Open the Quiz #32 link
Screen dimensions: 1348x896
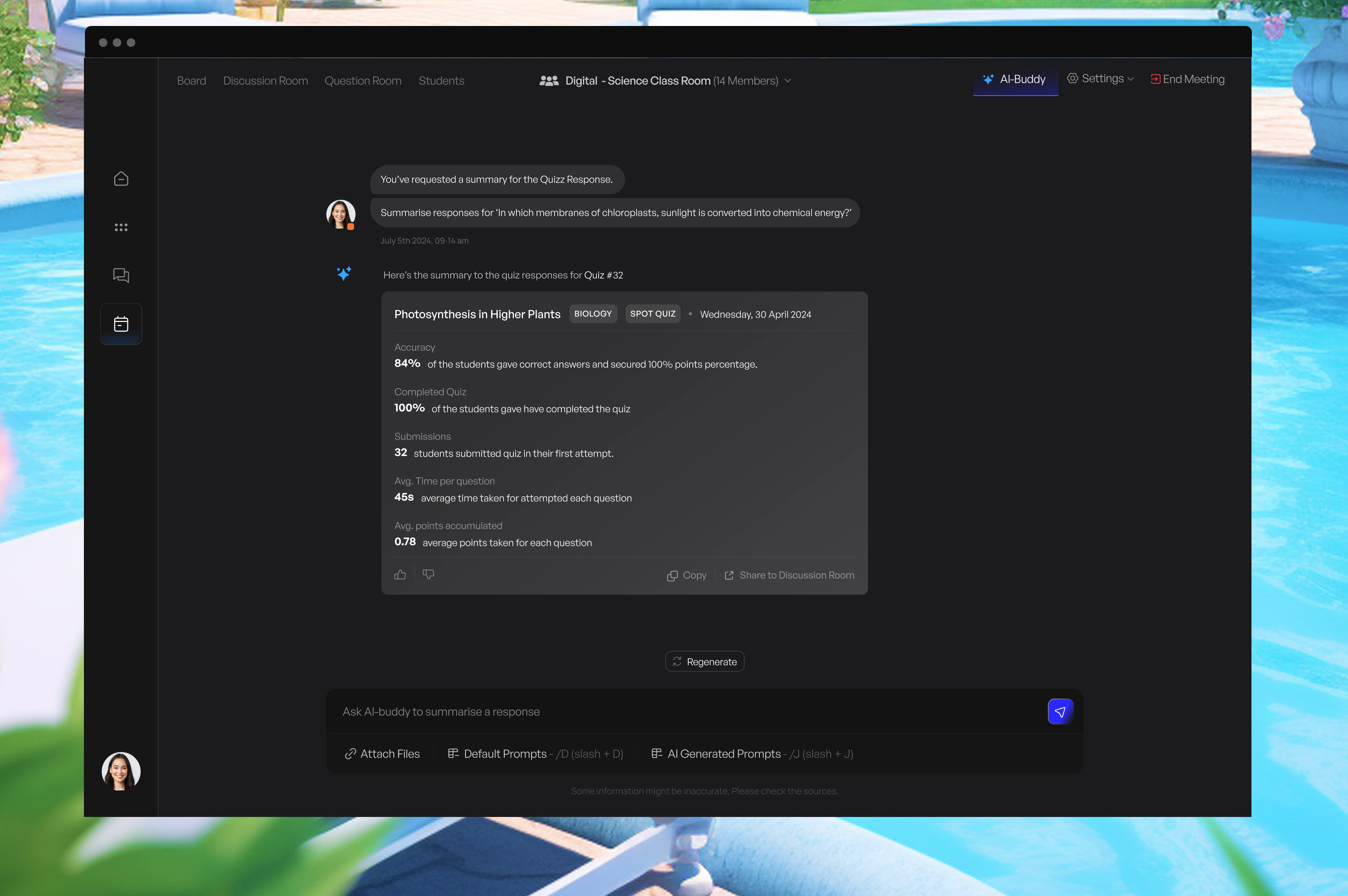(x=604, y=275)
